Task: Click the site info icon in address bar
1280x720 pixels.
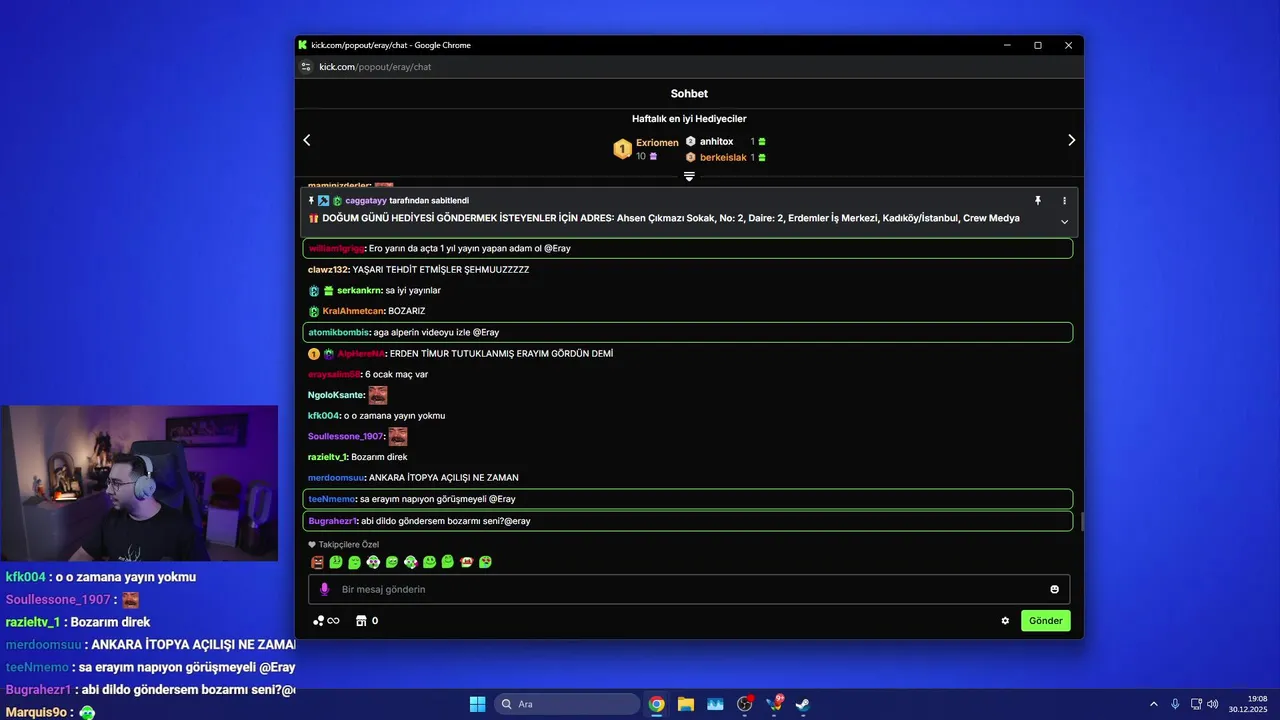Action: [x=306, y=67]
